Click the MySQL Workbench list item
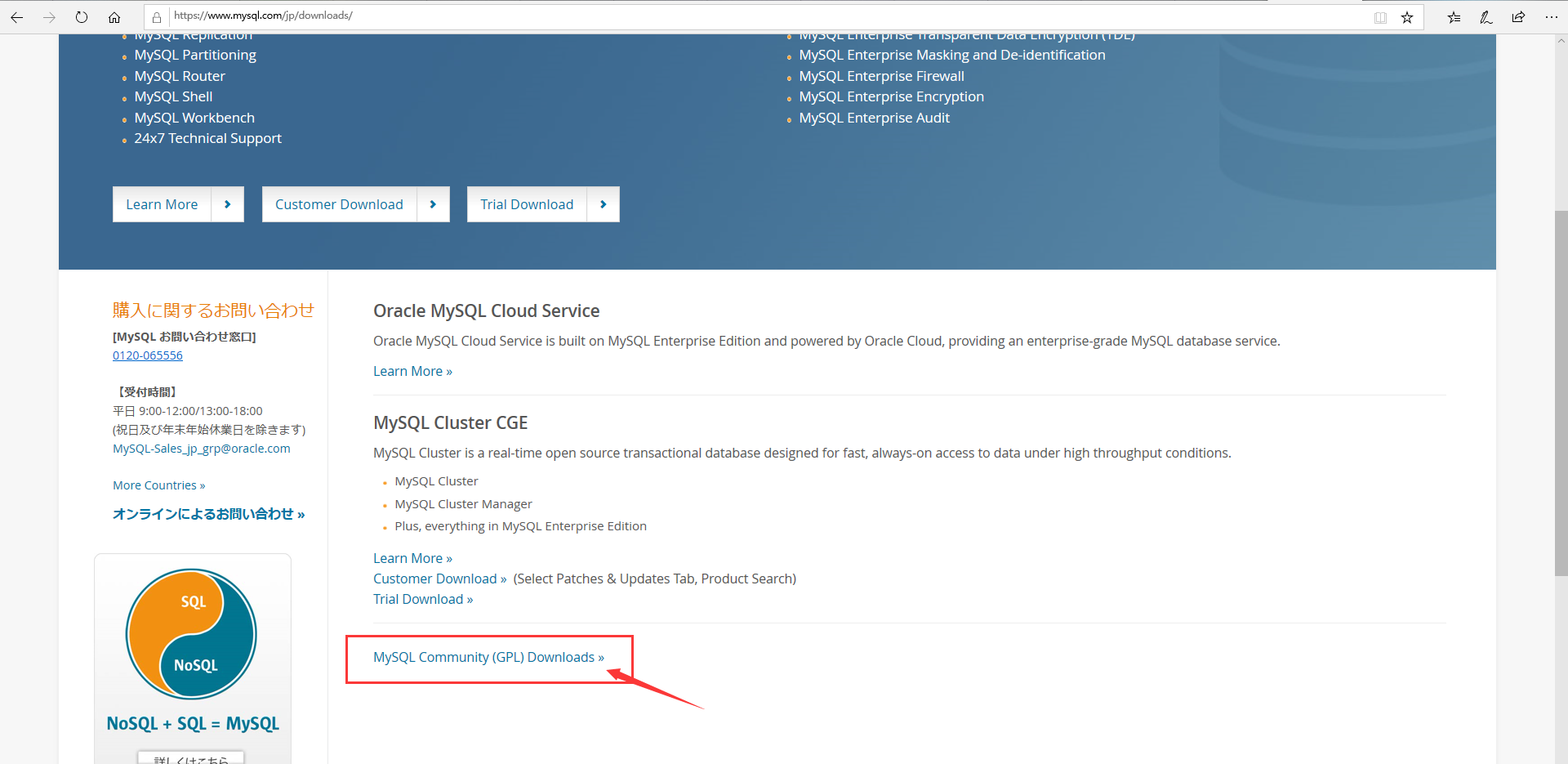Viewport: 1568px width, 764px height. click(194, 118)
